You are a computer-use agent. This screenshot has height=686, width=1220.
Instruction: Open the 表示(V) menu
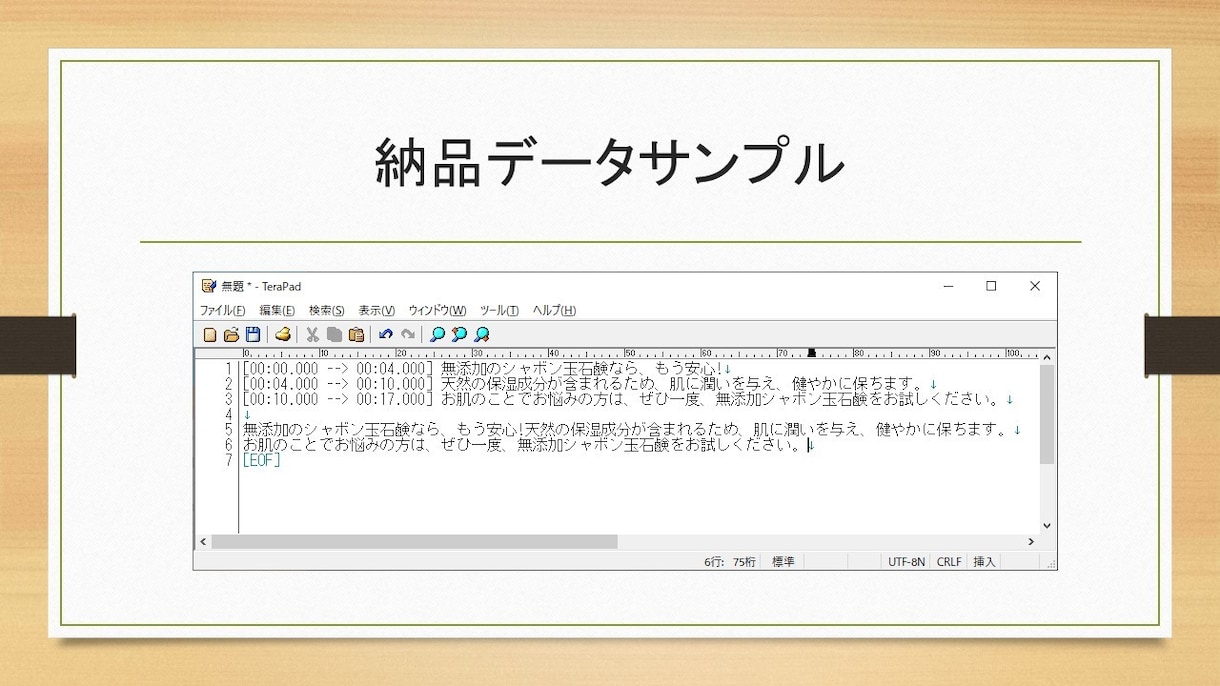click(376, 311)
